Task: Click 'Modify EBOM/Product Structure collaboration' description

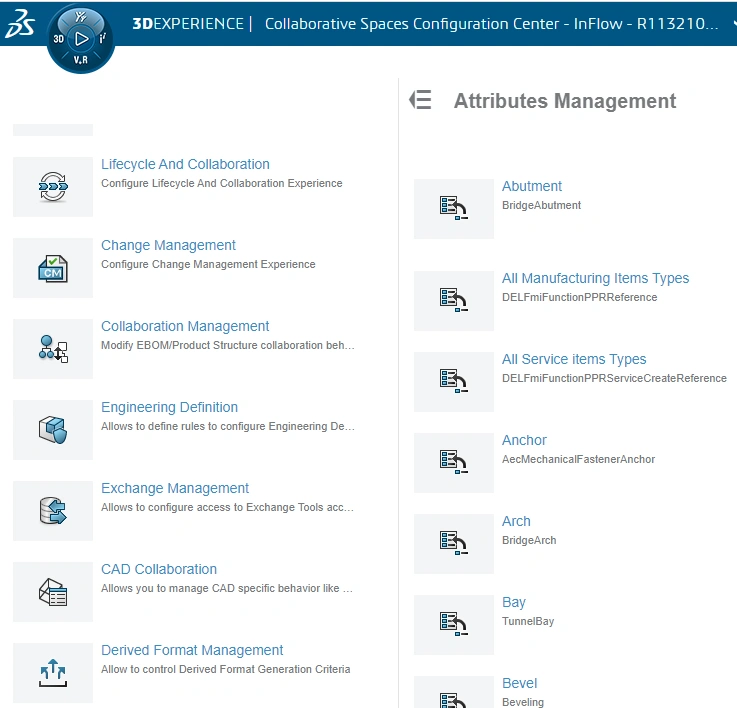Action: pyautogui.click(x=227, y=345)
